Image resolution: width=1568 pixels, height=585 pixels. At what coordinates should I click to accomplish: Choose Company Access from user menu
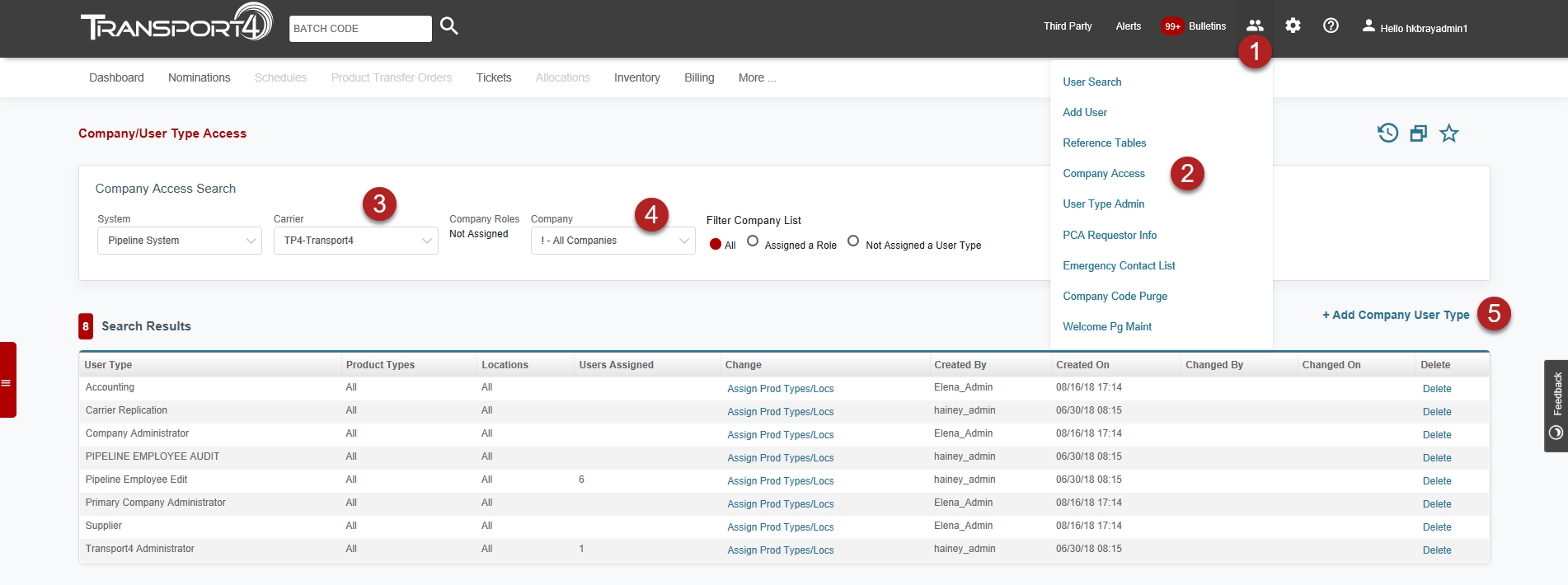pyautogui.click(x=1103, y=173)
